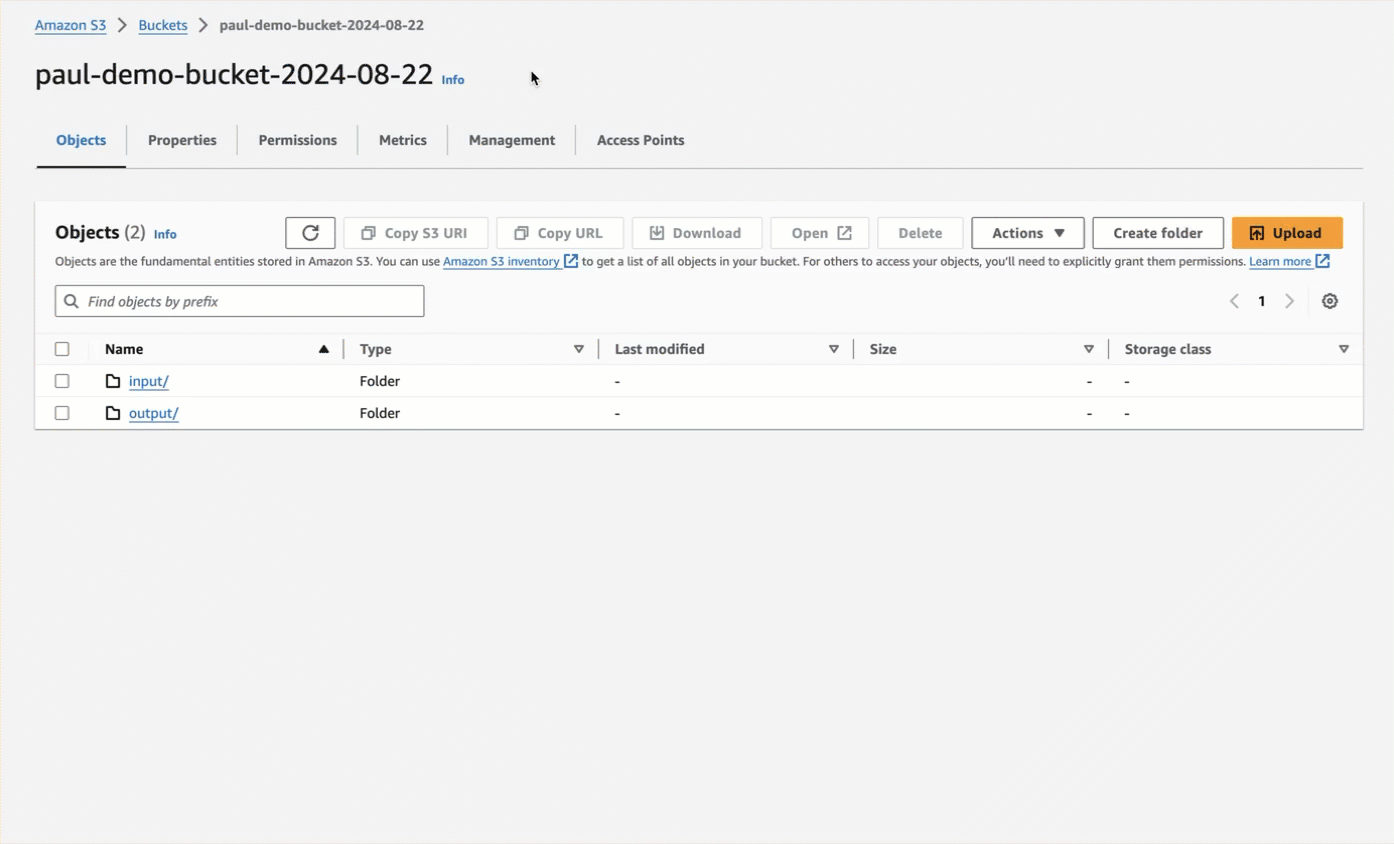Select the output/ row checkbox
Screen dimensions: 1394x844
62,412
